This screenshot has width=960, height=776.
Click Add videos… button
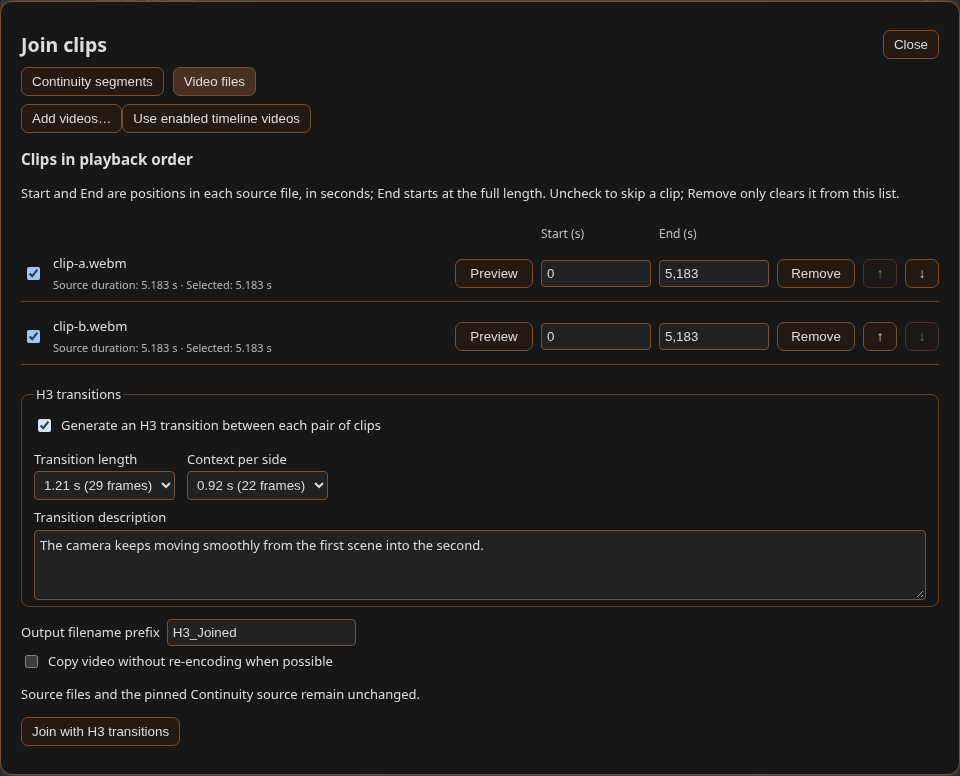coord(72,119)
